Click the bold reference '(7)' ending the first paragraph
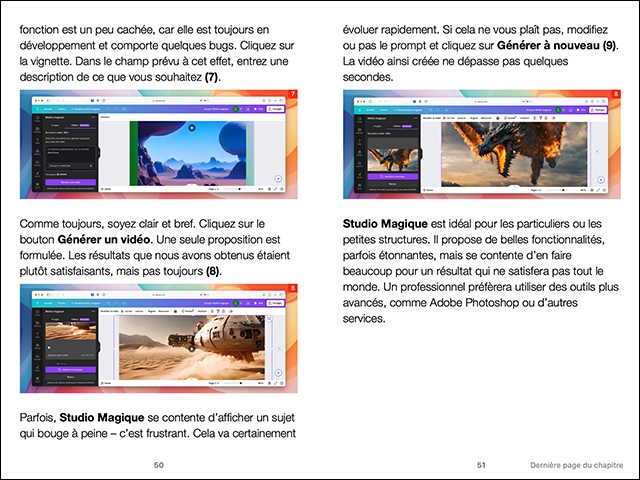This screenshot has width=640, height=480. coord(211,77)
